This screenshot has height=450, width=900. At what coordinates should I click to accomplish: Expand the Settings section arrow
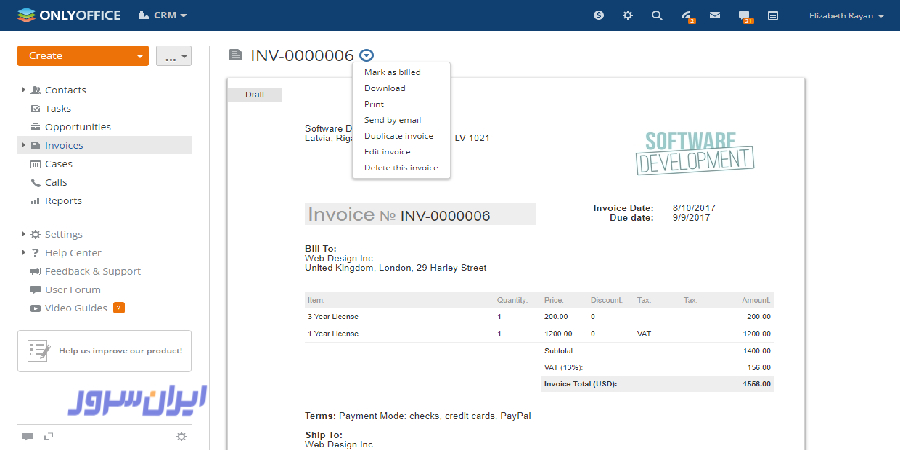[23, 234]
